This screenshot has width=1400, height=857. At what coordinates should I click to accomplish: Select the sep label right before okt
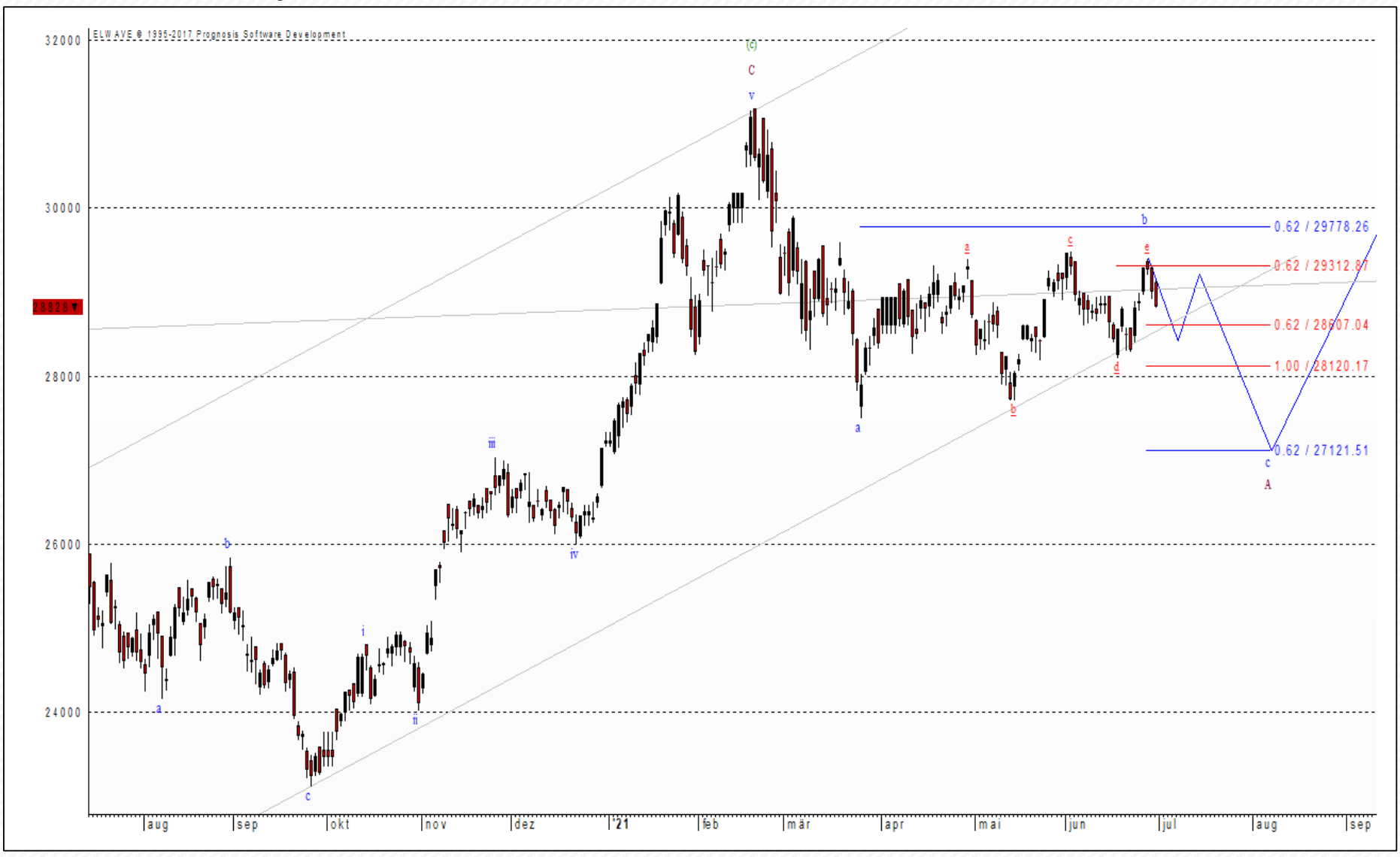coord(247,825)
